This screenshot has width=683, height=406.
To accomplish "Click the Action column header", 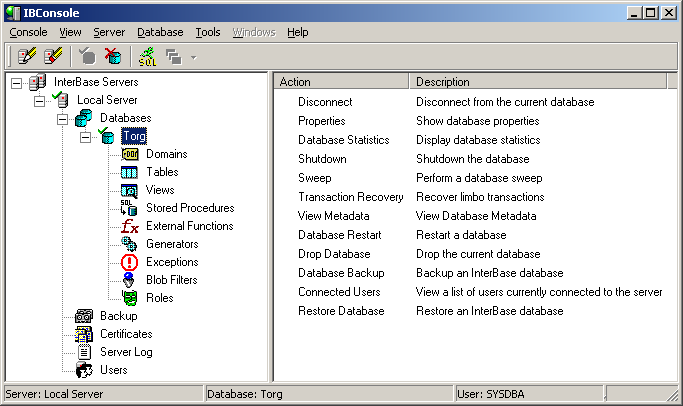I will tap(342, 82).
